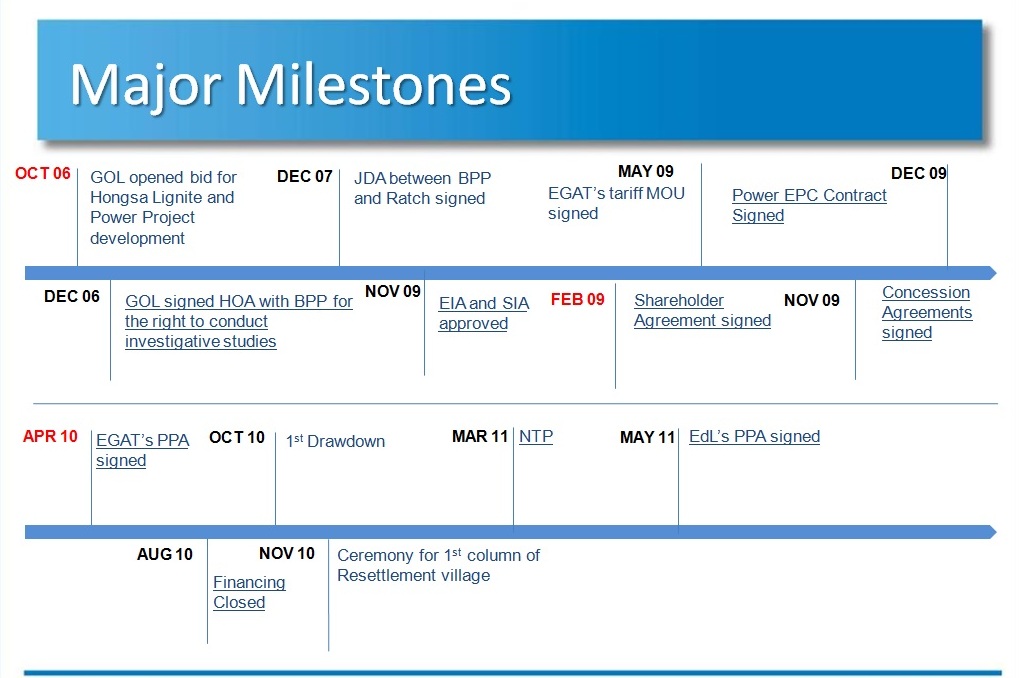This screenshot has height=678, width=1021.
Task: Click the MAY 09 milestone date
Action: (x=645, y=171)
